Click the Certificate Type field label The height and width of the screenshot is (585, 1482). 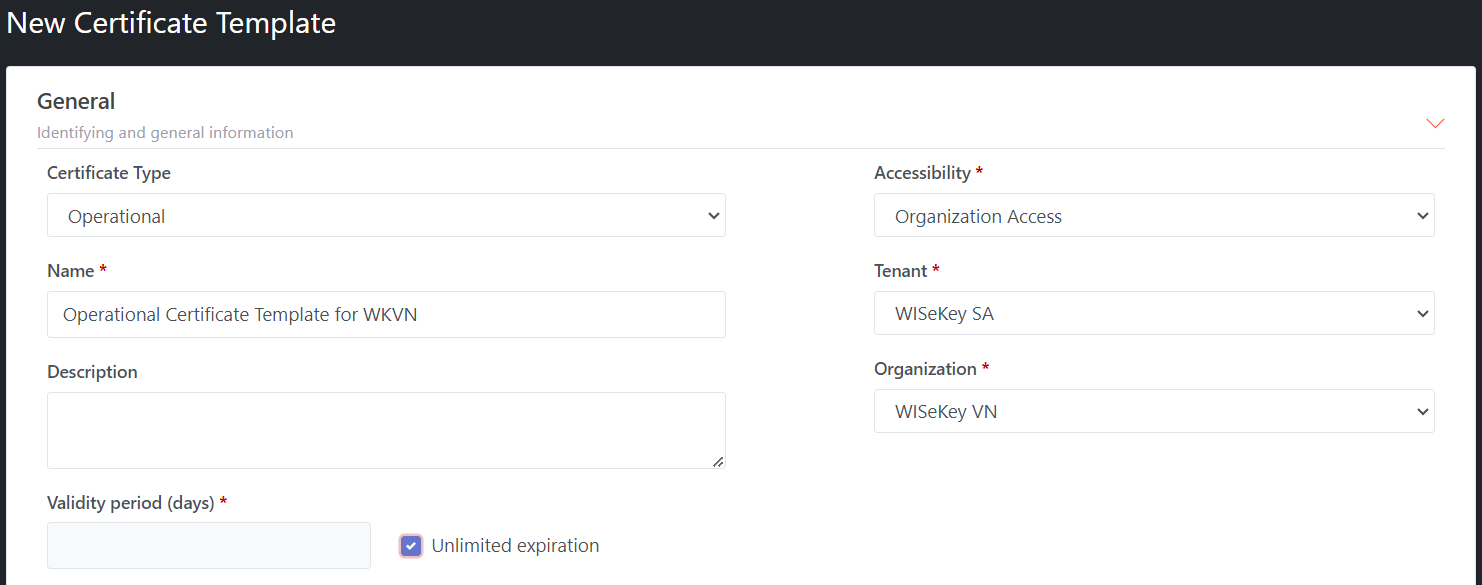point(109,173)
